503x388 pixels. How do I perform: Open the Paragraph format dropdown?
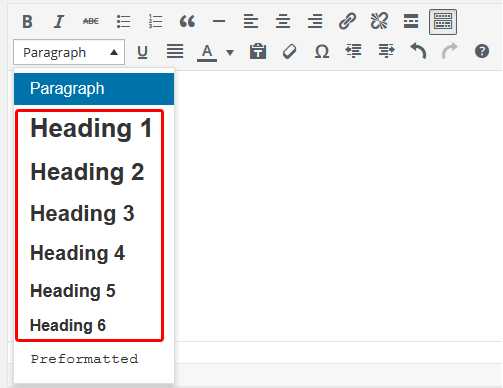pos(69,52)
